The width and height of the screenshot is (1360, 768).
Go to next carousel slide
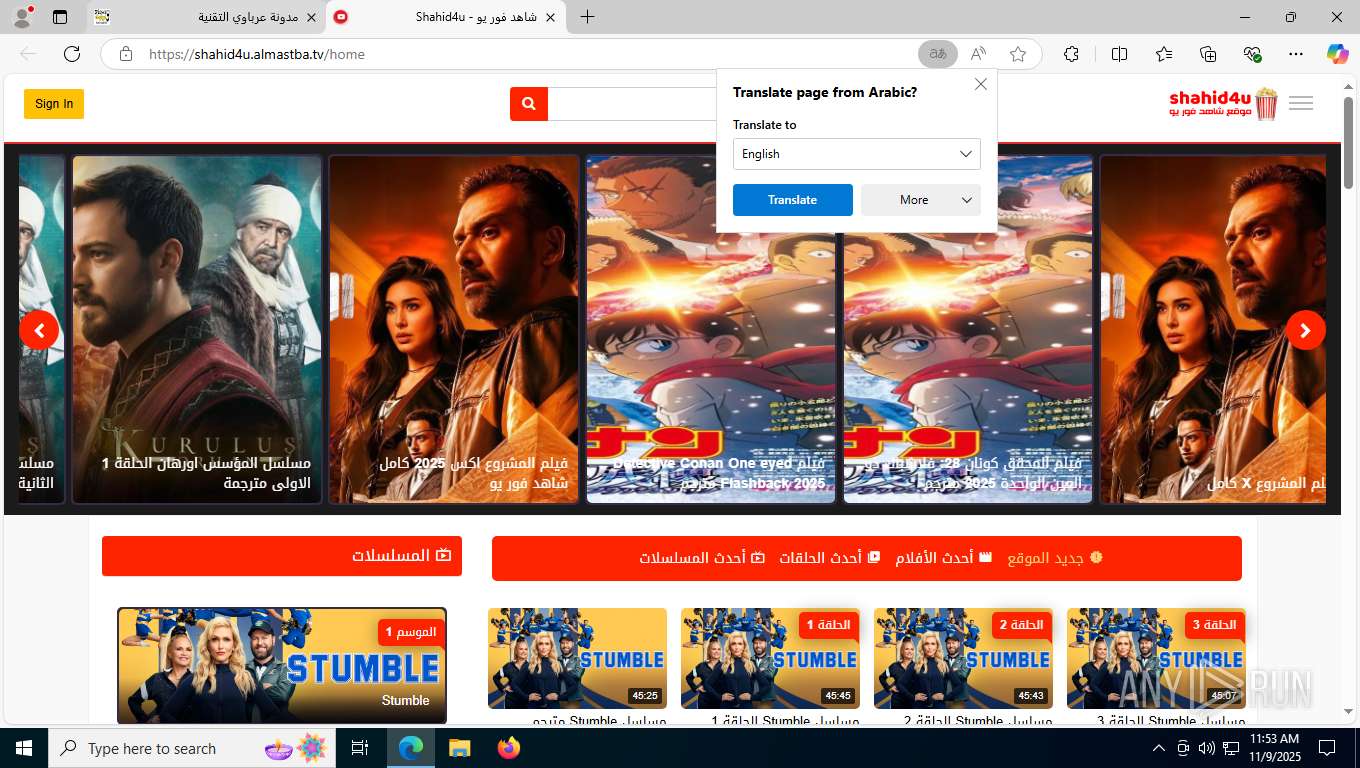[x=1306, y=330]
